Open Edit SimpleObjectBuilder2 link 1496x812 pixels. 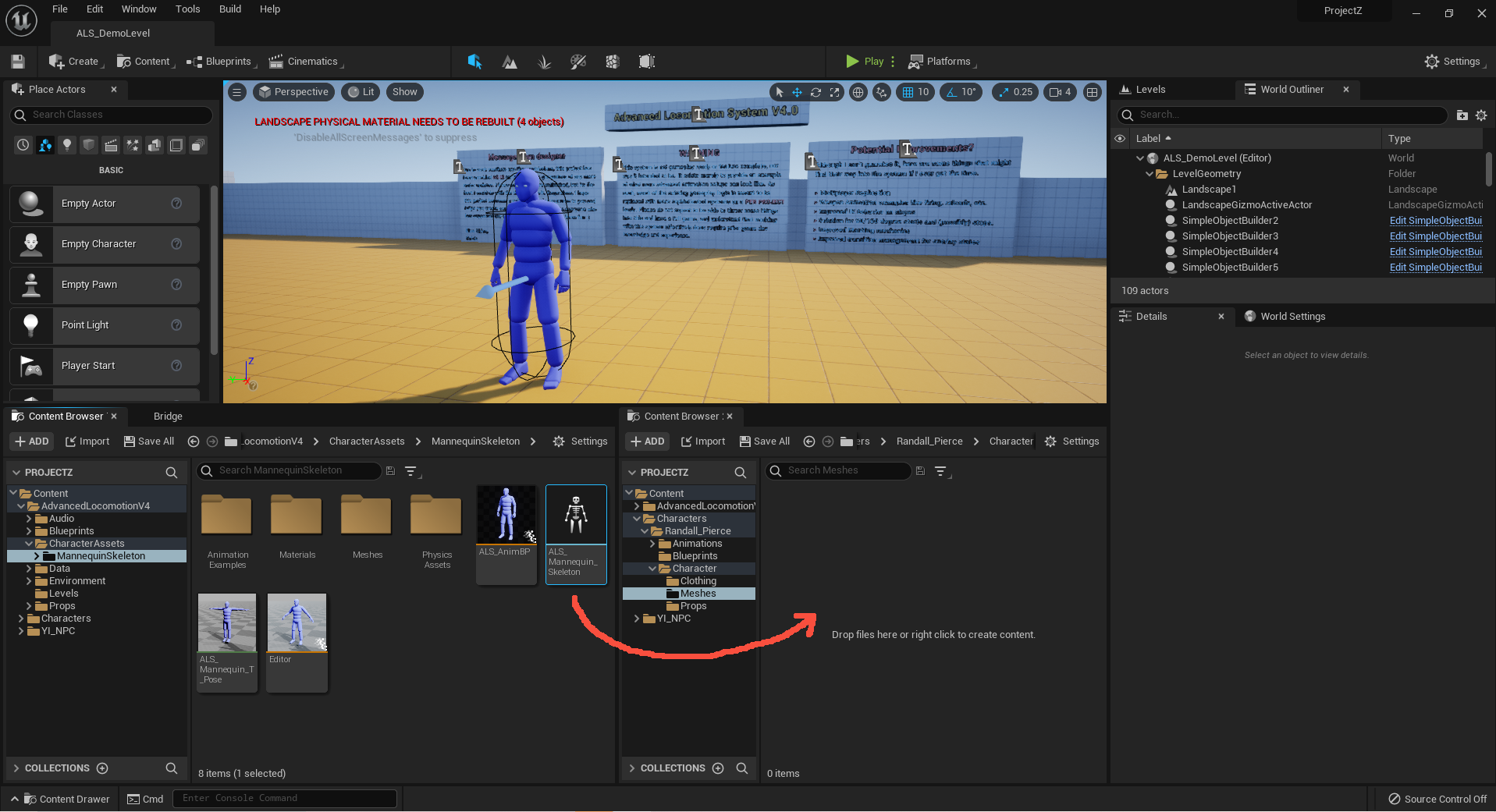[1435, 221]
